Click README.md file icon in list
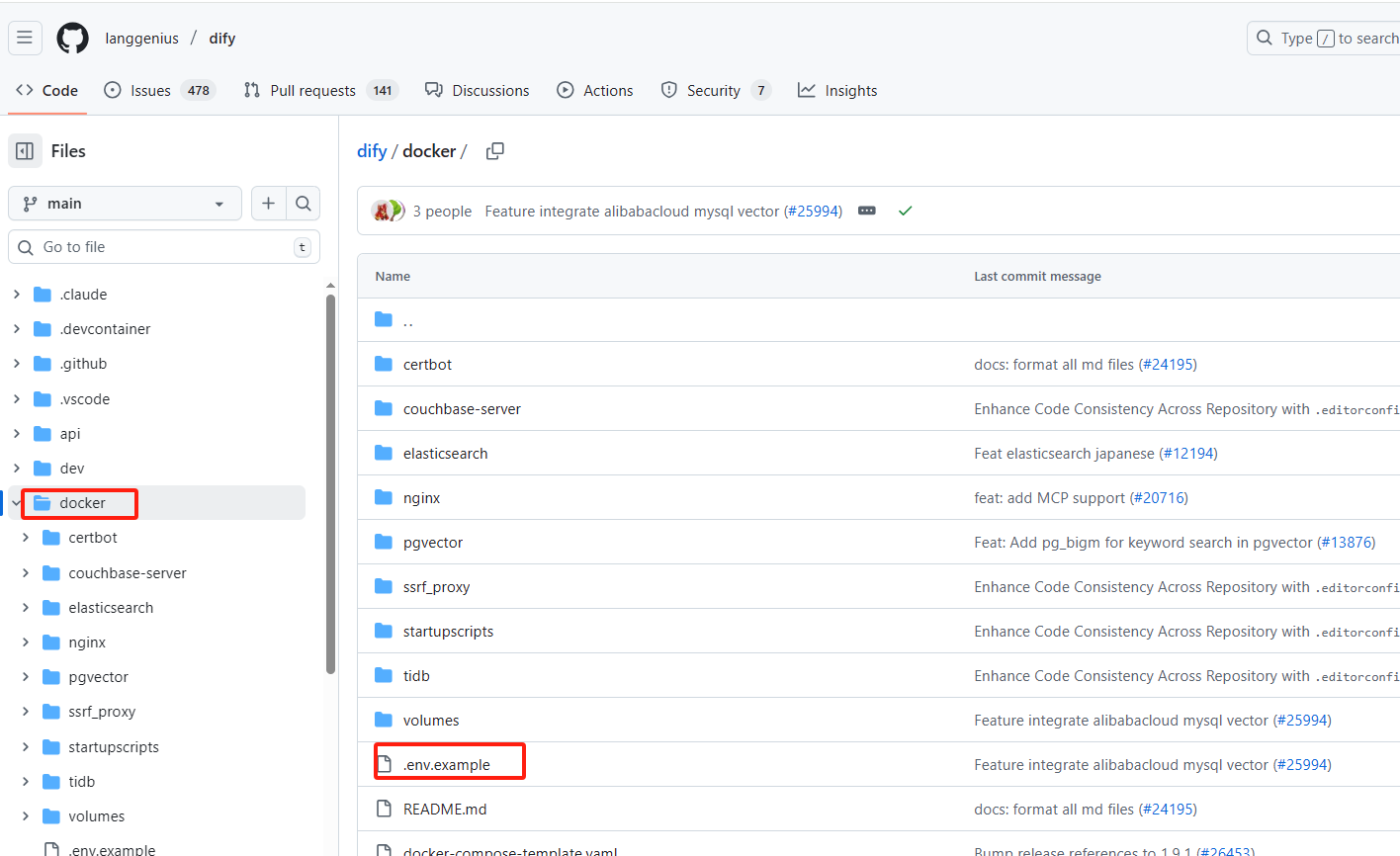Screen dimensions: 1400x856 [384, 809]
